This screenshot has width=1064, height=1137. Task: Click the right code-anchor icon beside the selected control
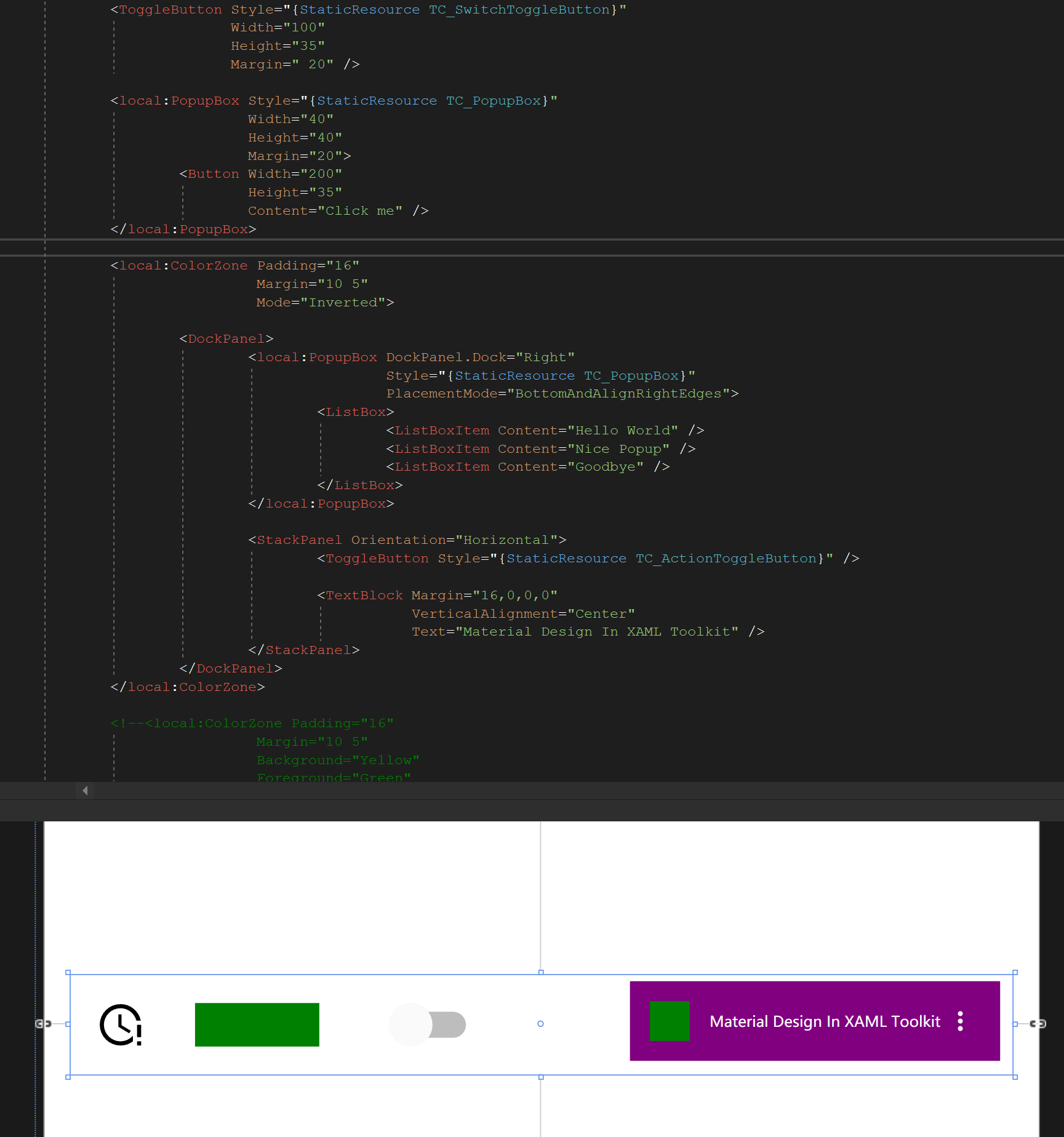click(1038, 1024)
